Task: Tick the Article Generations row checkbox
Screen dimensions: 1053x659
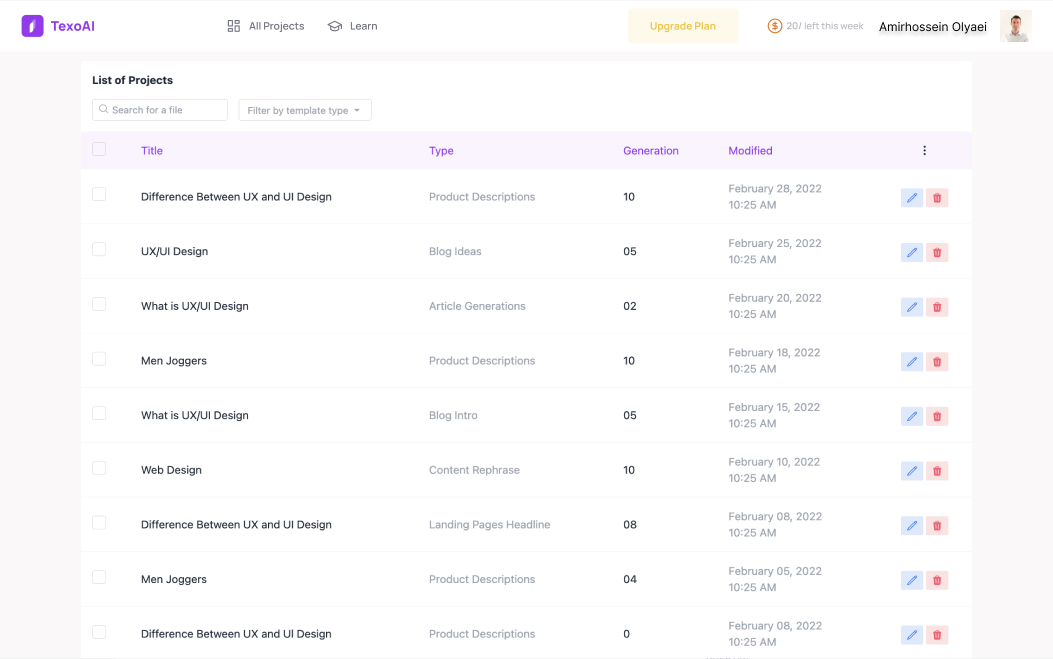Action: pos(99,304)
